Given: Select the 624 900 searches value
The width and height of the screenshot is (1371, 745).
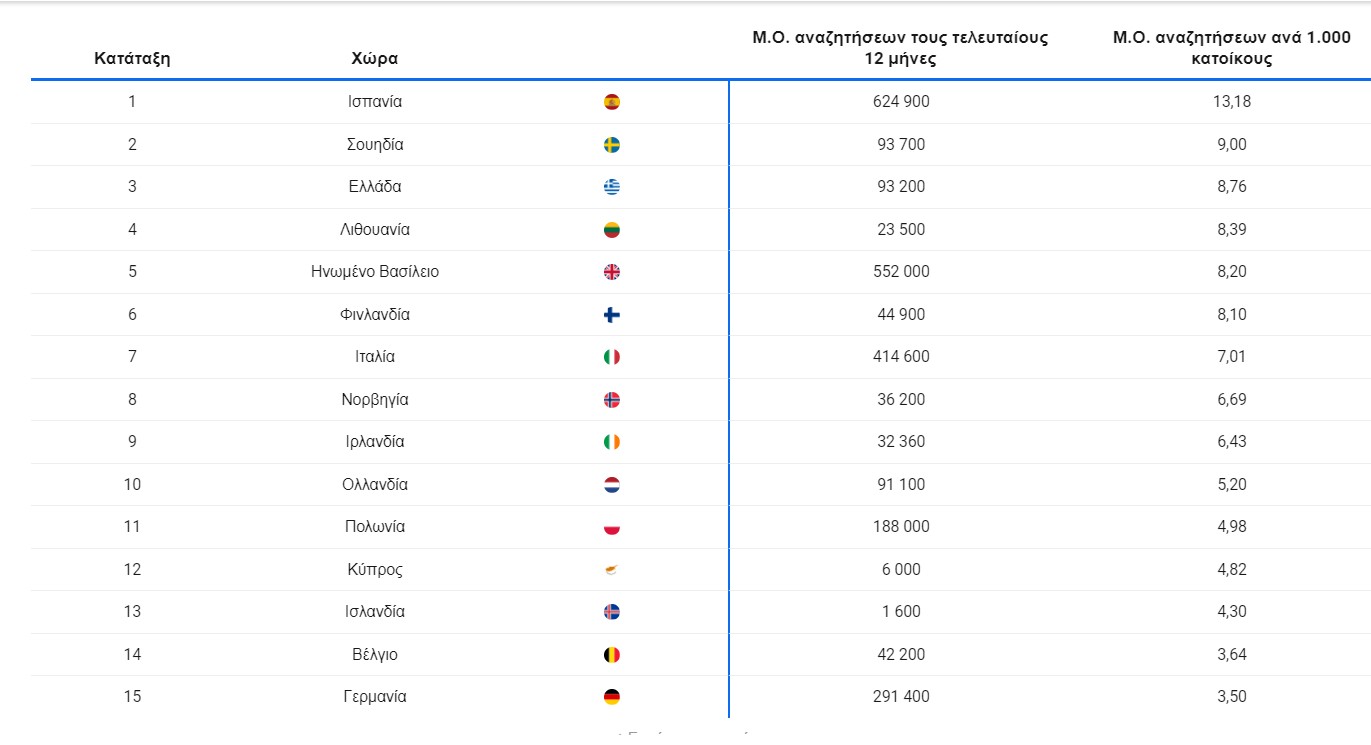Looking at the screenshot, I should point(900,102).
